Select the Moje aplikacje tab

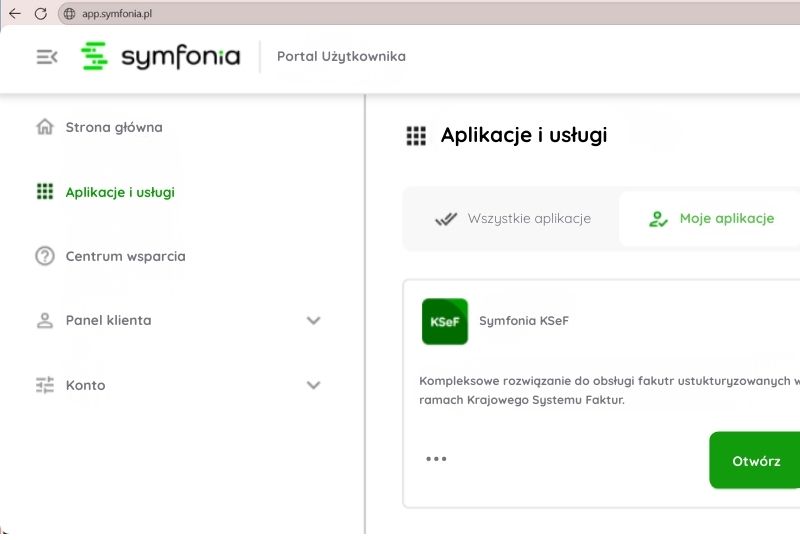[x=711, y=218]
